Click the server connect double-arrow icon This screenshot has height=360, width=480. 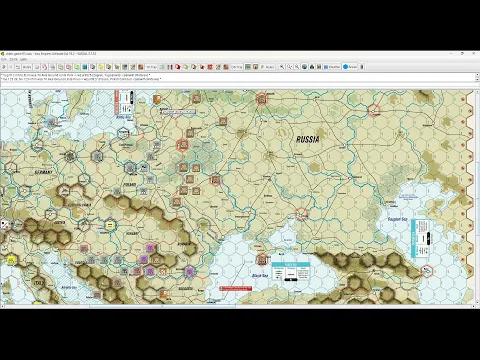(18, 67)
